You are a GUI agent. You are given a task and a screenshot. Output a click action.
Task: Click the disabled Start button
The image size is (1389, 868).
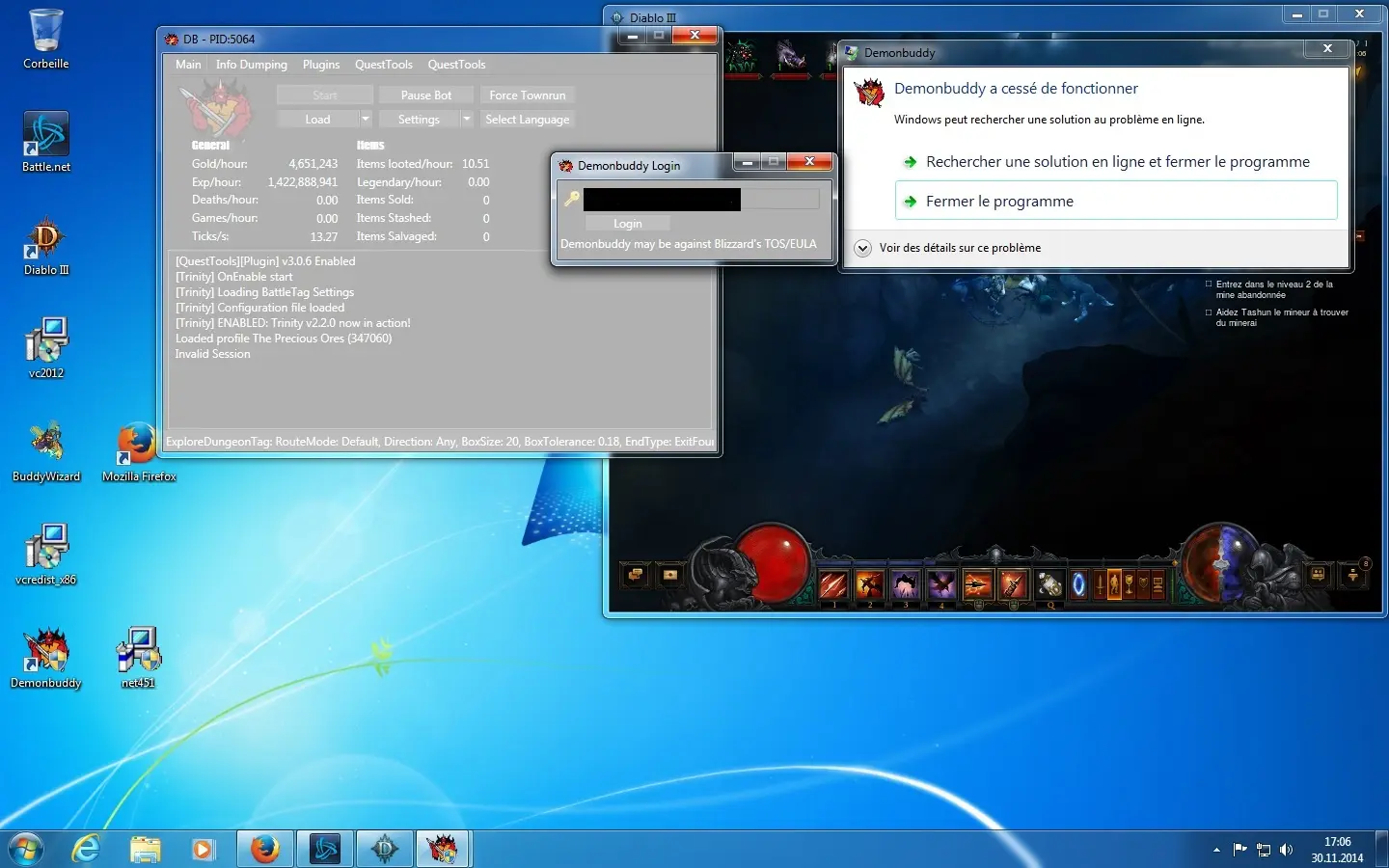pos(325,95)
